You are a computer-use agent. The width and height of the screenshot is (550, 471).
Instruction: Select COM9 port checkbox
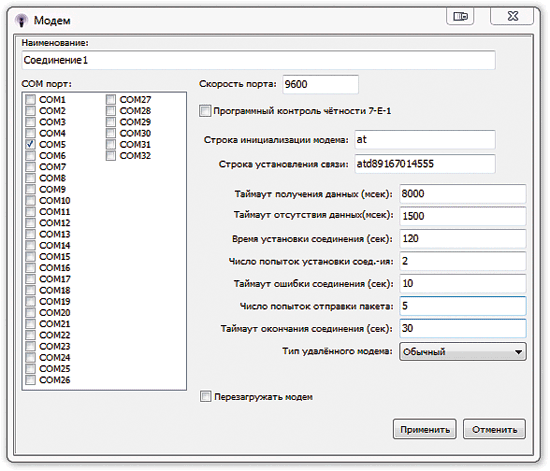coord(31,189)
